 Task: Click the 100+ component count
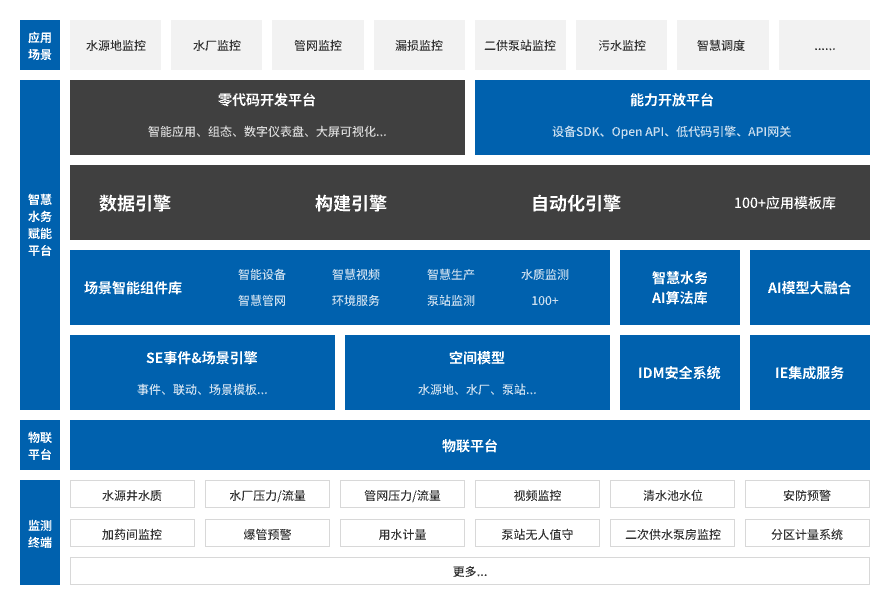545,301
